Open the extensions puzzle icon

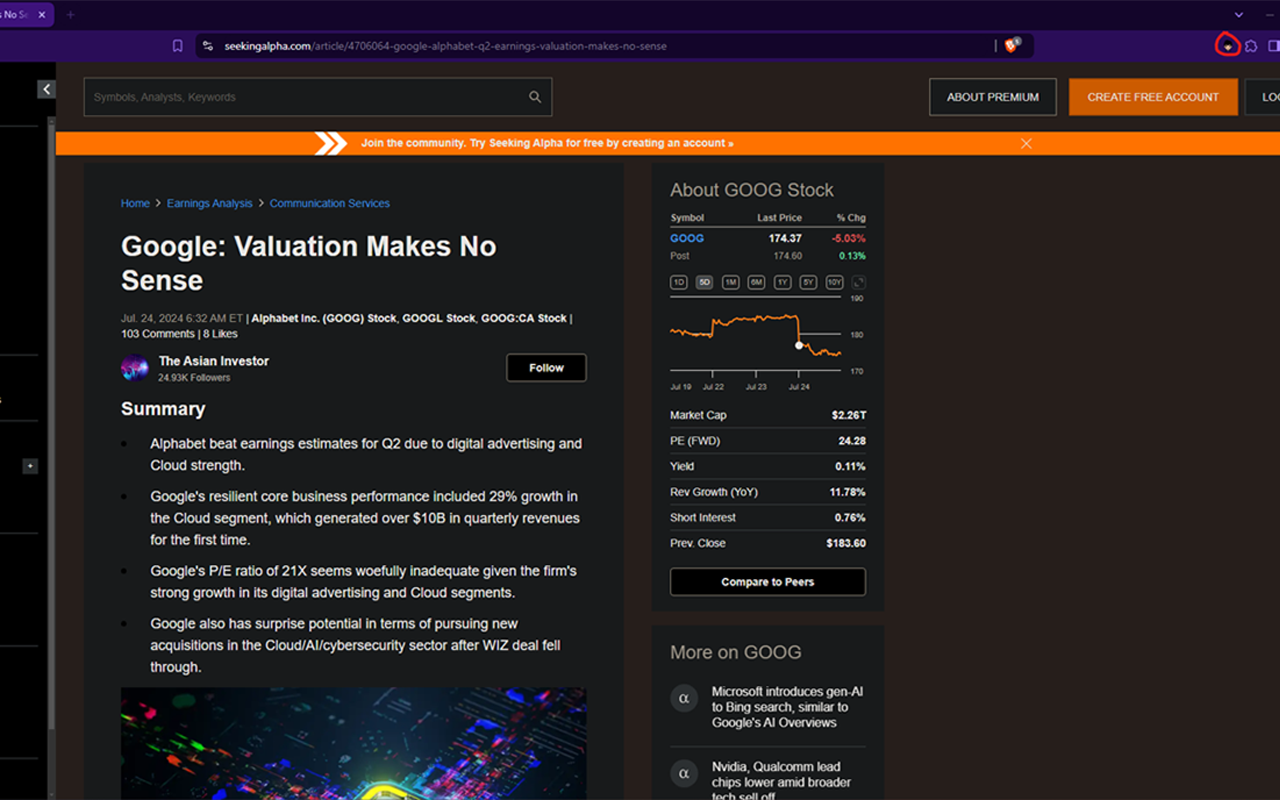click(x=1251, y=46)
